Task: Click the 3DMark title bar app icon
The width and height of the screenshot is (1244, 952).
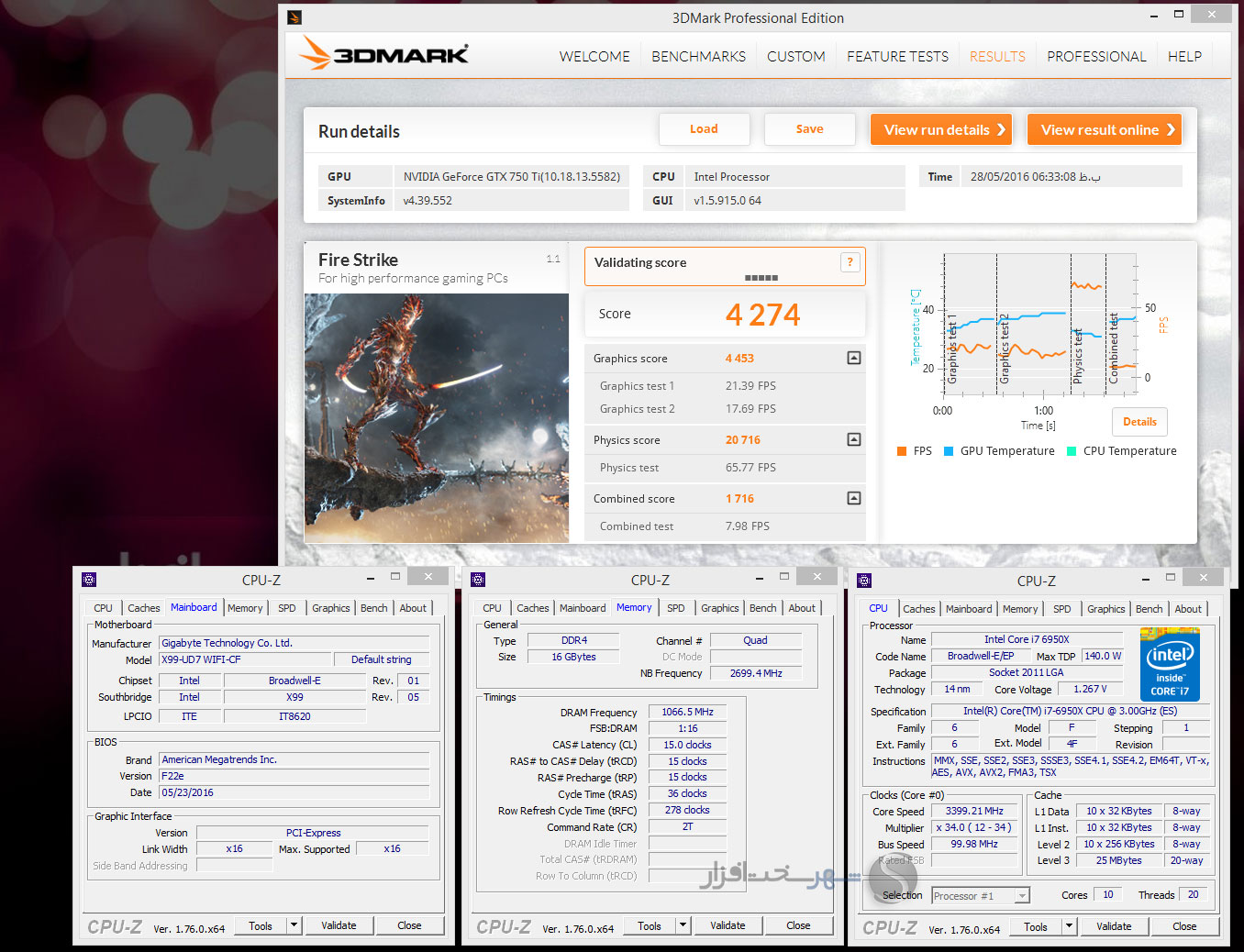Action: [294, 17]
